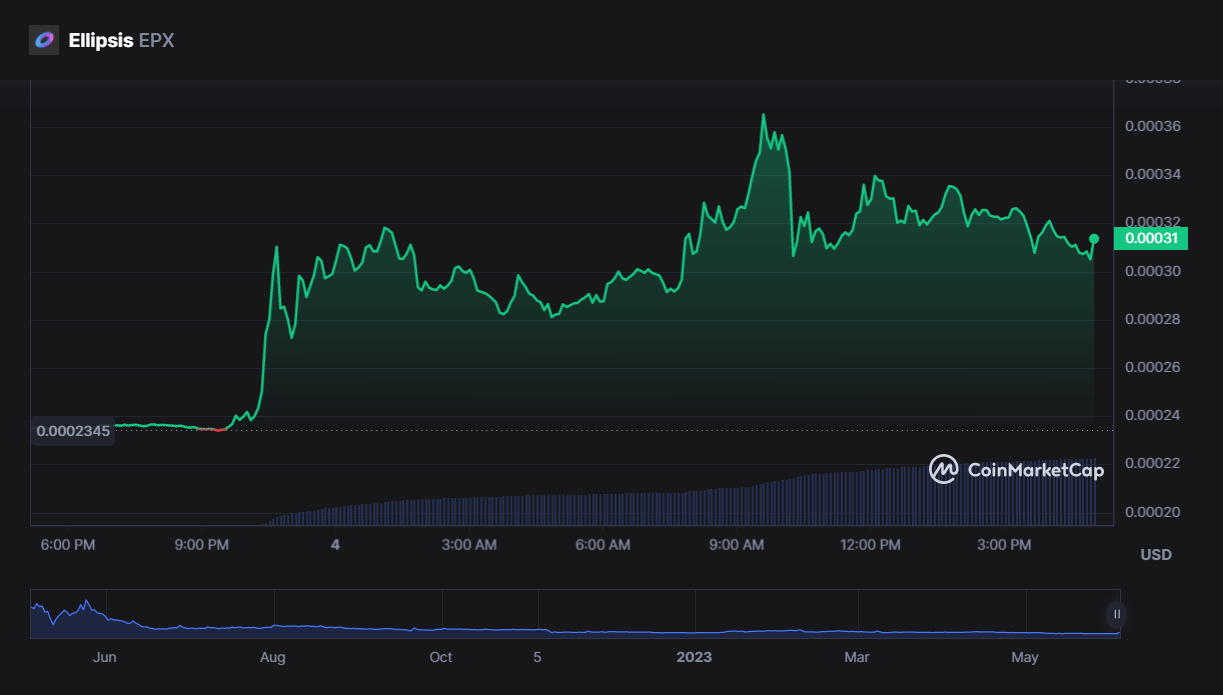Click May on the overview timeline
The image size is (1223, 695).
1025,657
